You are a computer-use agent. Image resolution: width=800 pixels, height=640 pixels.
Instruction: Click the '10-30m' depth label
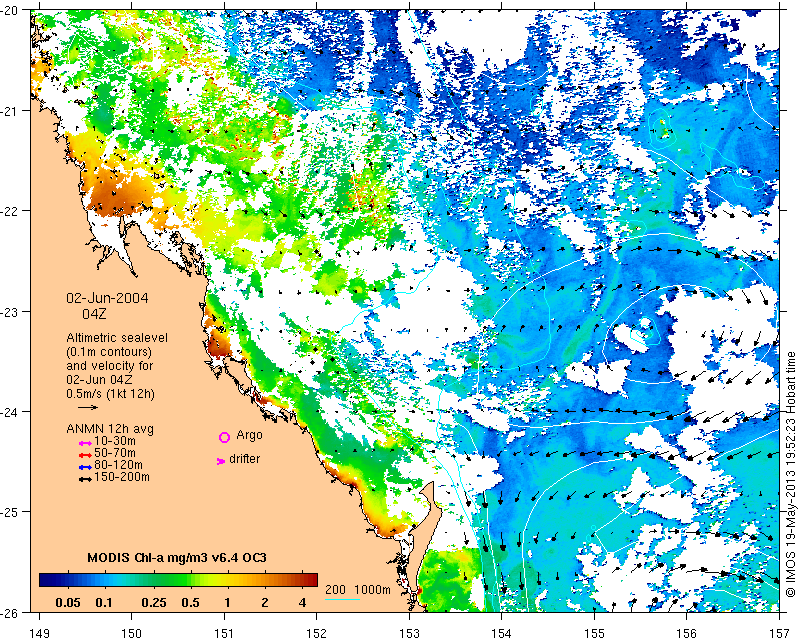click(x=115, y=441)
